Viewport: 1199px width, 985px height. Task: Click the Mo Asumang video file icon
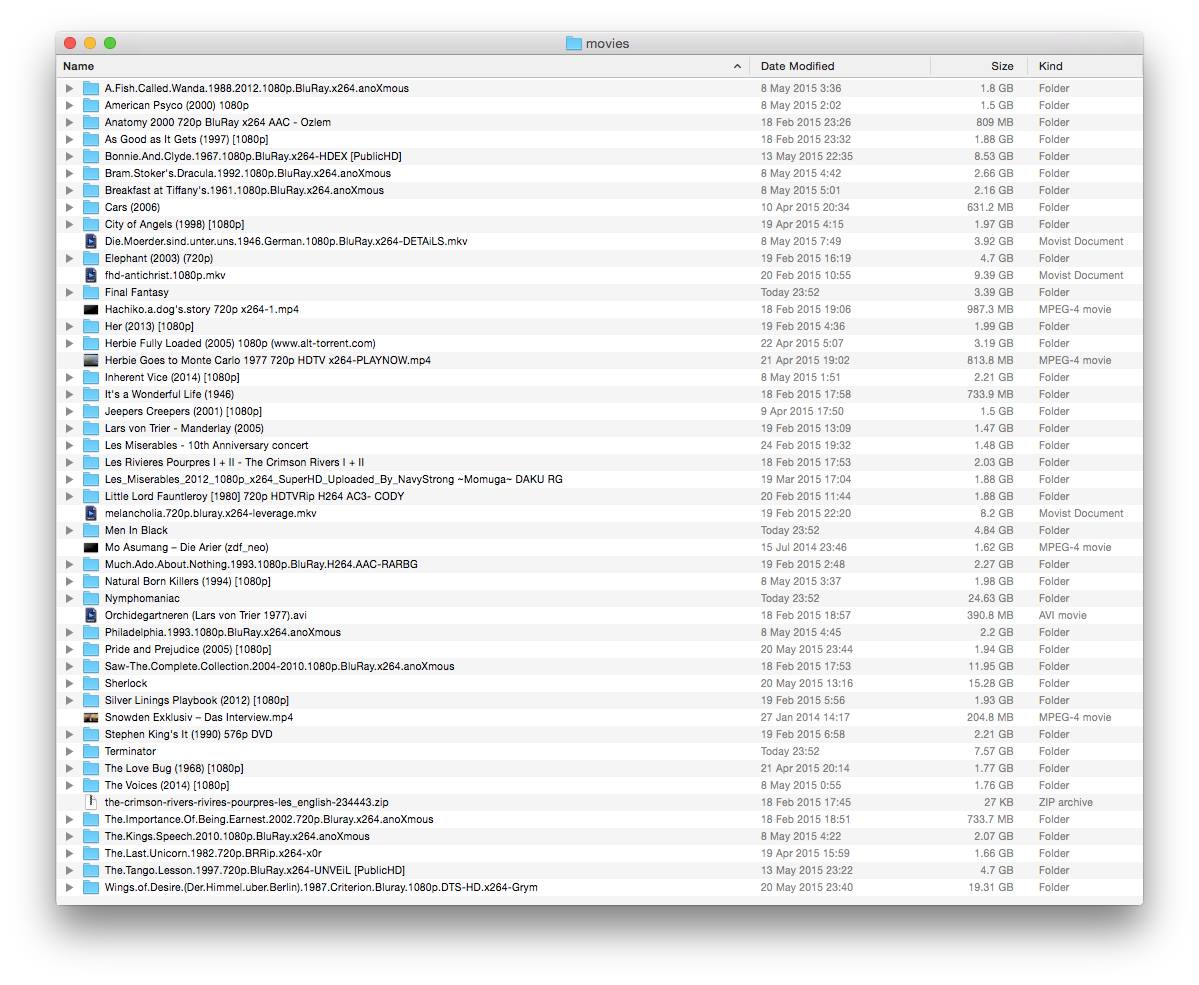click(x=91, y=547)
